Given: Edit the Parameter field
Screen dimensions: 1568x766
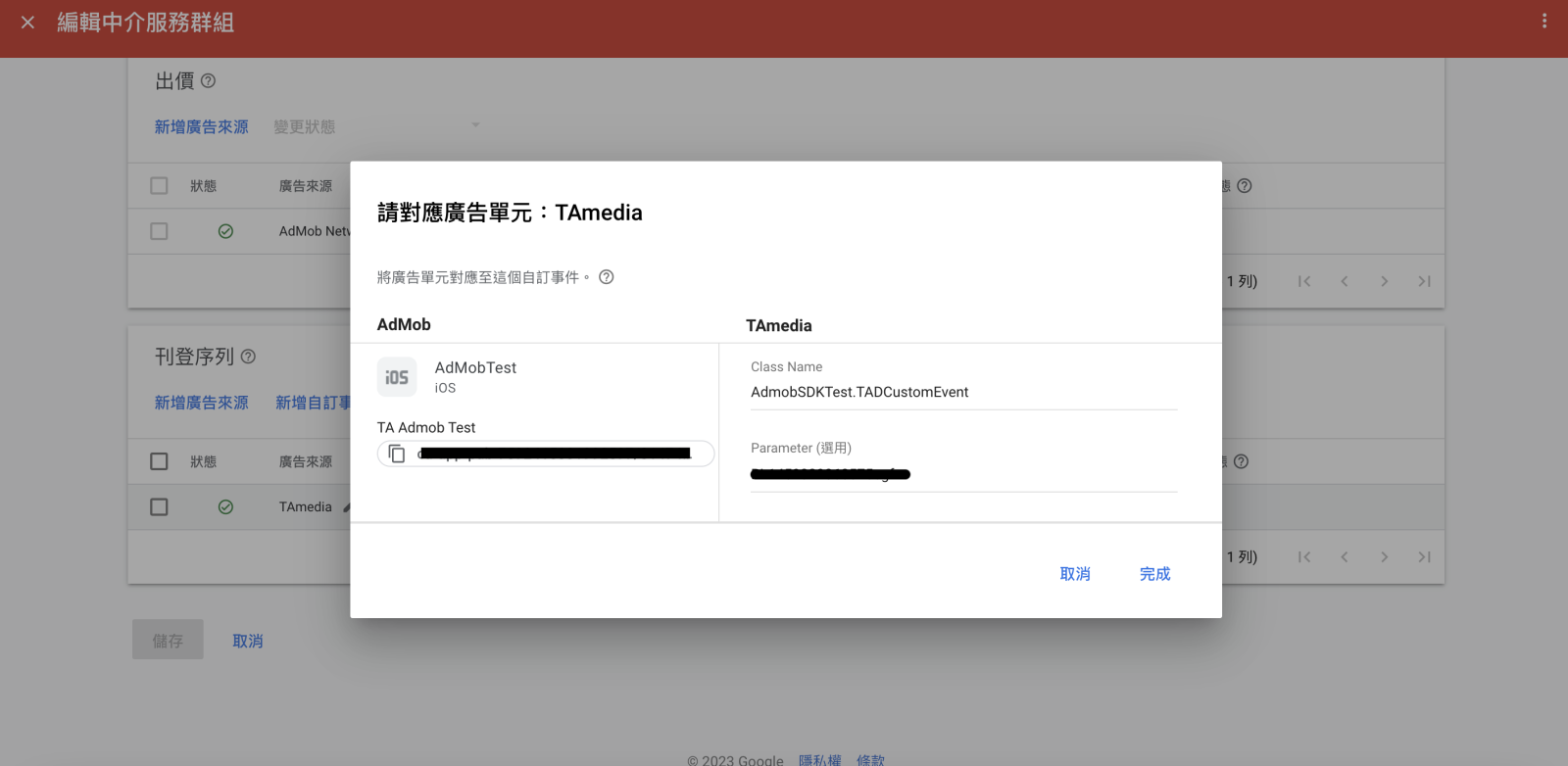Looking at the screenshot, I should [964, 475].
